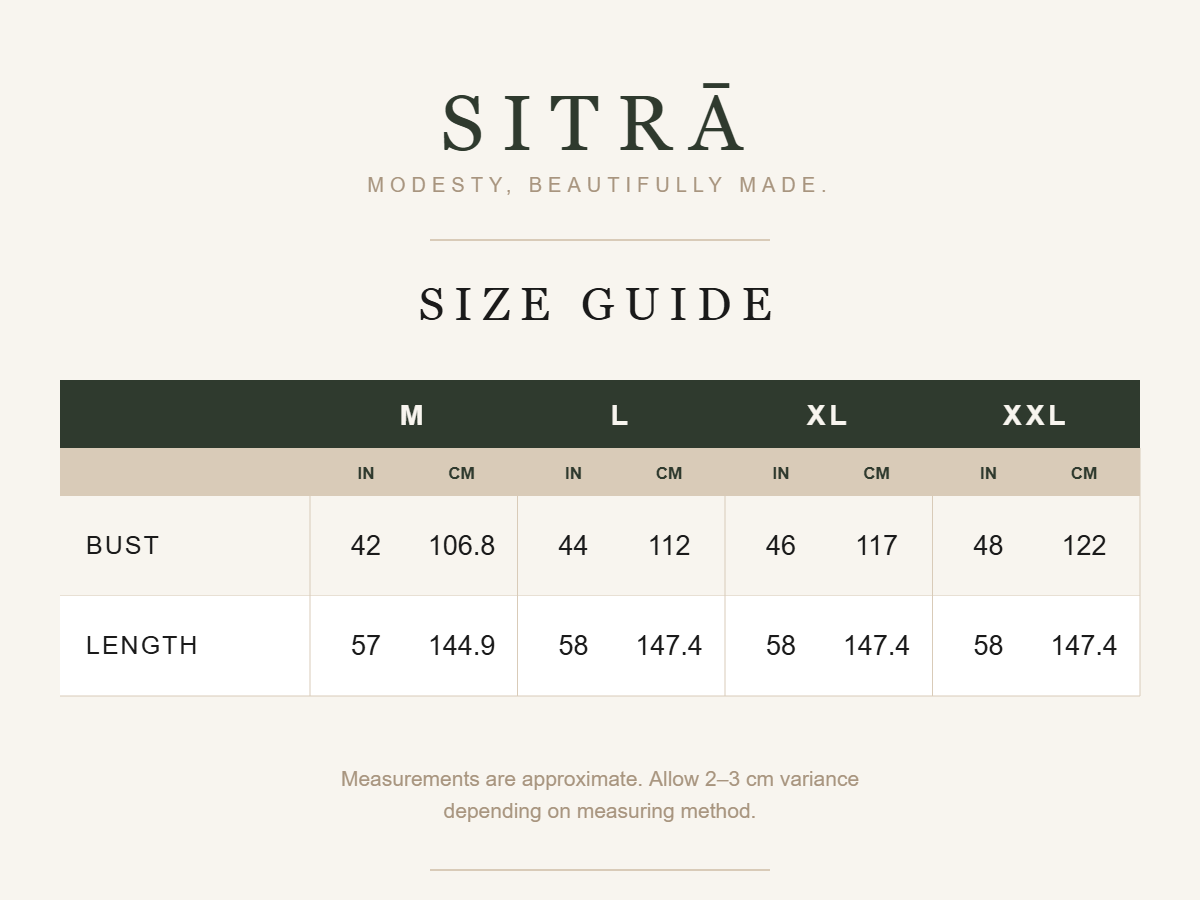The image size is (1200, 900).
Task: Select length value 144.9 cm
Action: click(462, 645)
